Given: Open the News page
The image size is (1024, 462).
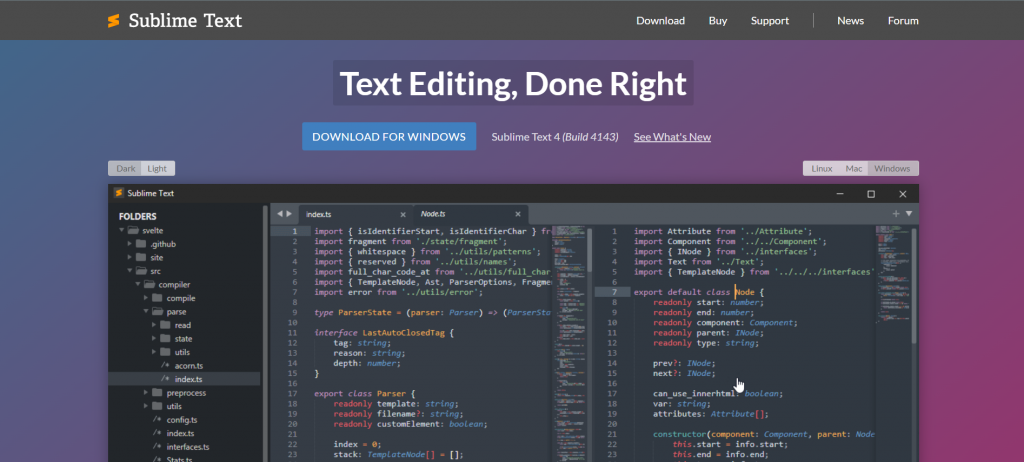Looking at the screenshot, I should tap(850, 21).
